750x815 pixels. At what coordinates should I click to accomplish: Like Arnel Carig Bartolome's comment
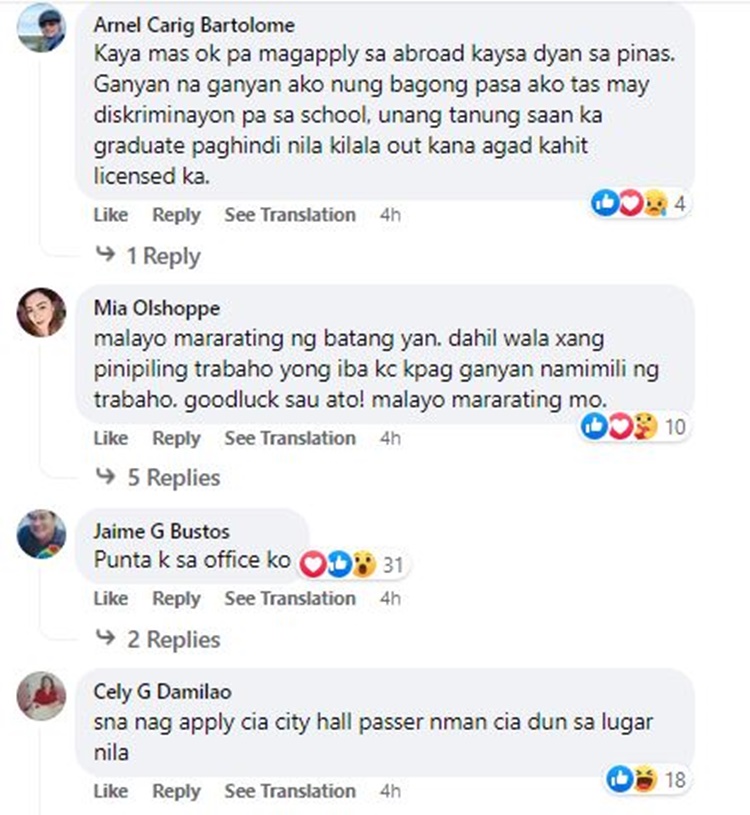point(111,215)
